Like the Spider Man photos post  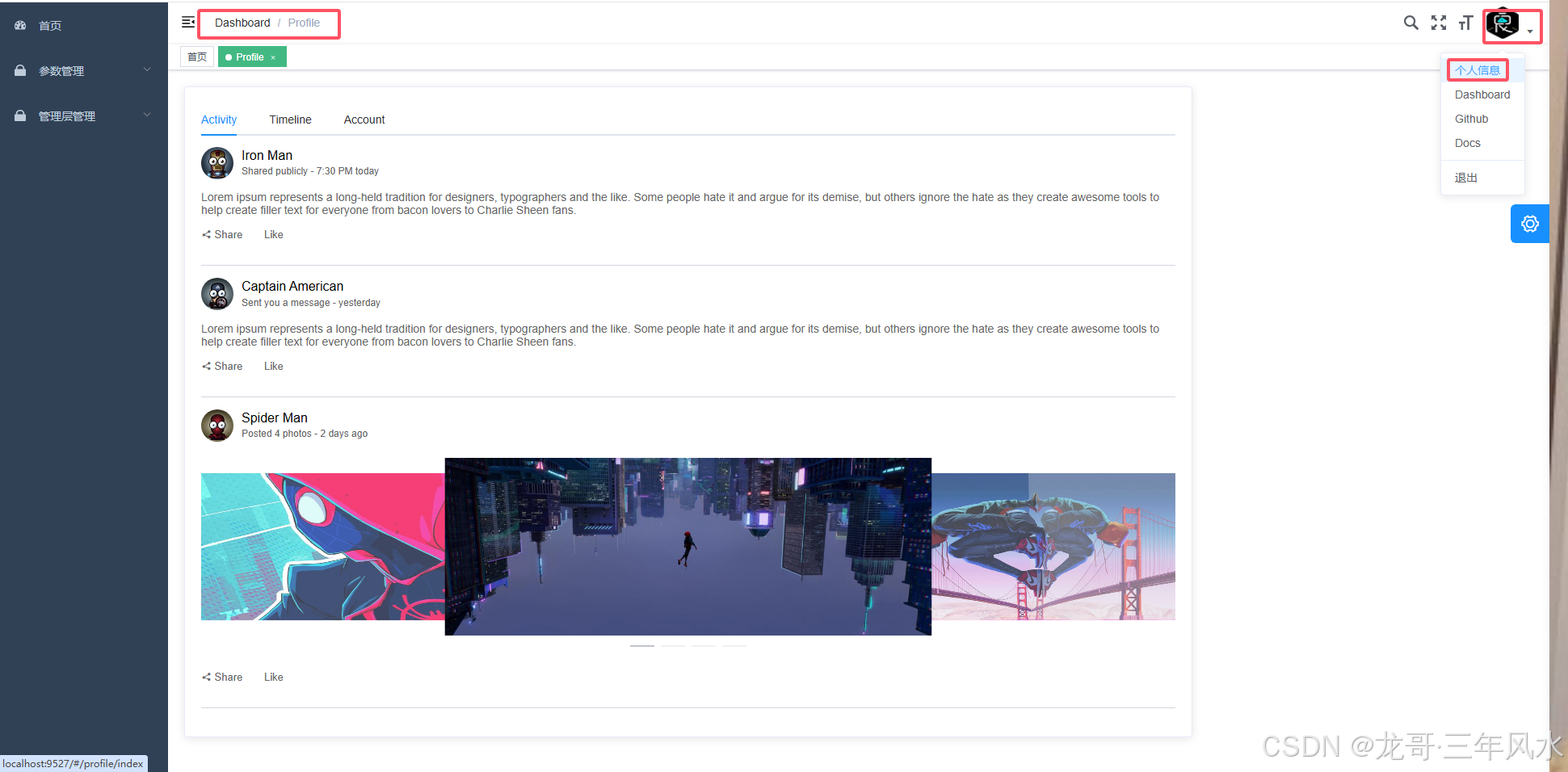273,678
